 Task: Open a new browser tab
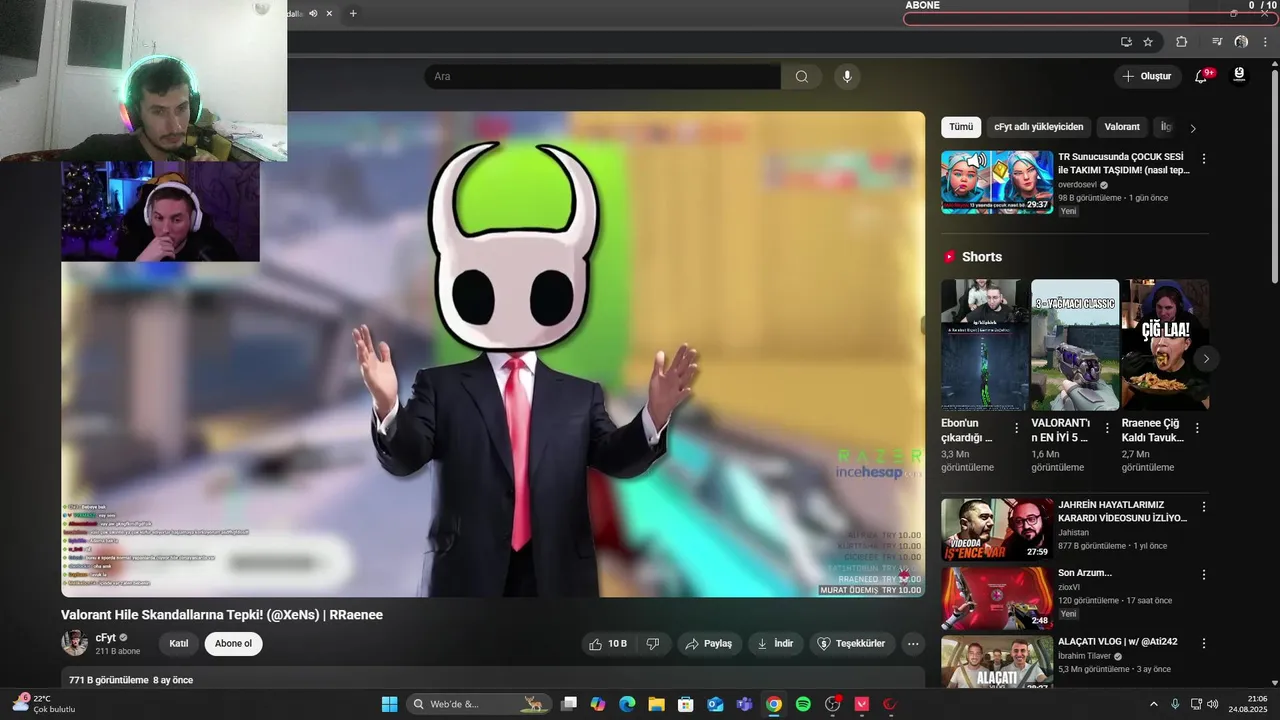click(x=353, y=13)
